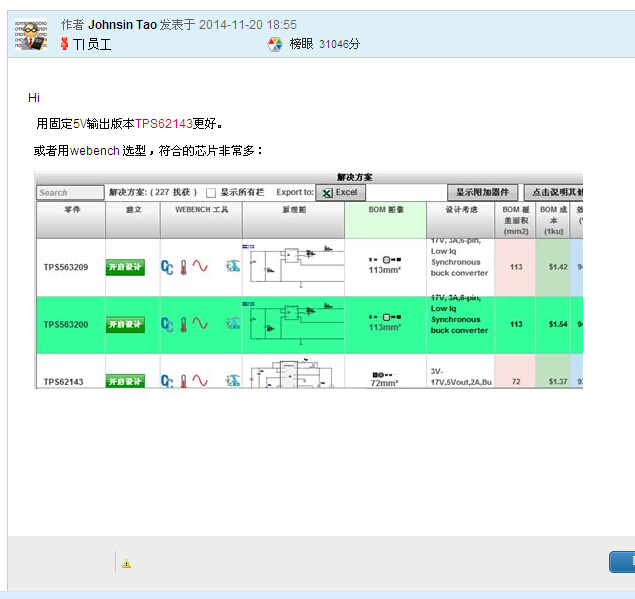Click the 设计考虑 column header

[461, 220]
